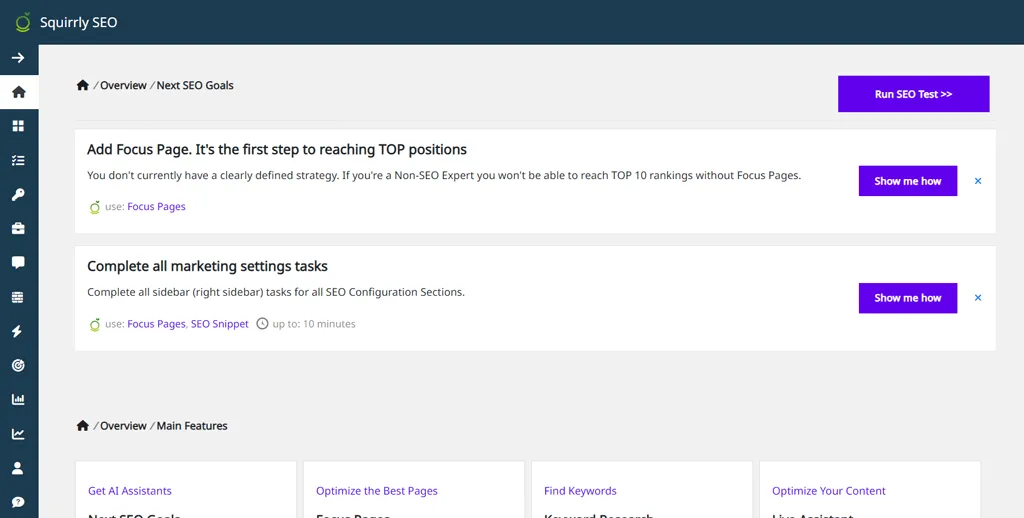1024x518 pixels.
Task: Open the key keyword research sidebar icon
Action: click(18, 195)
